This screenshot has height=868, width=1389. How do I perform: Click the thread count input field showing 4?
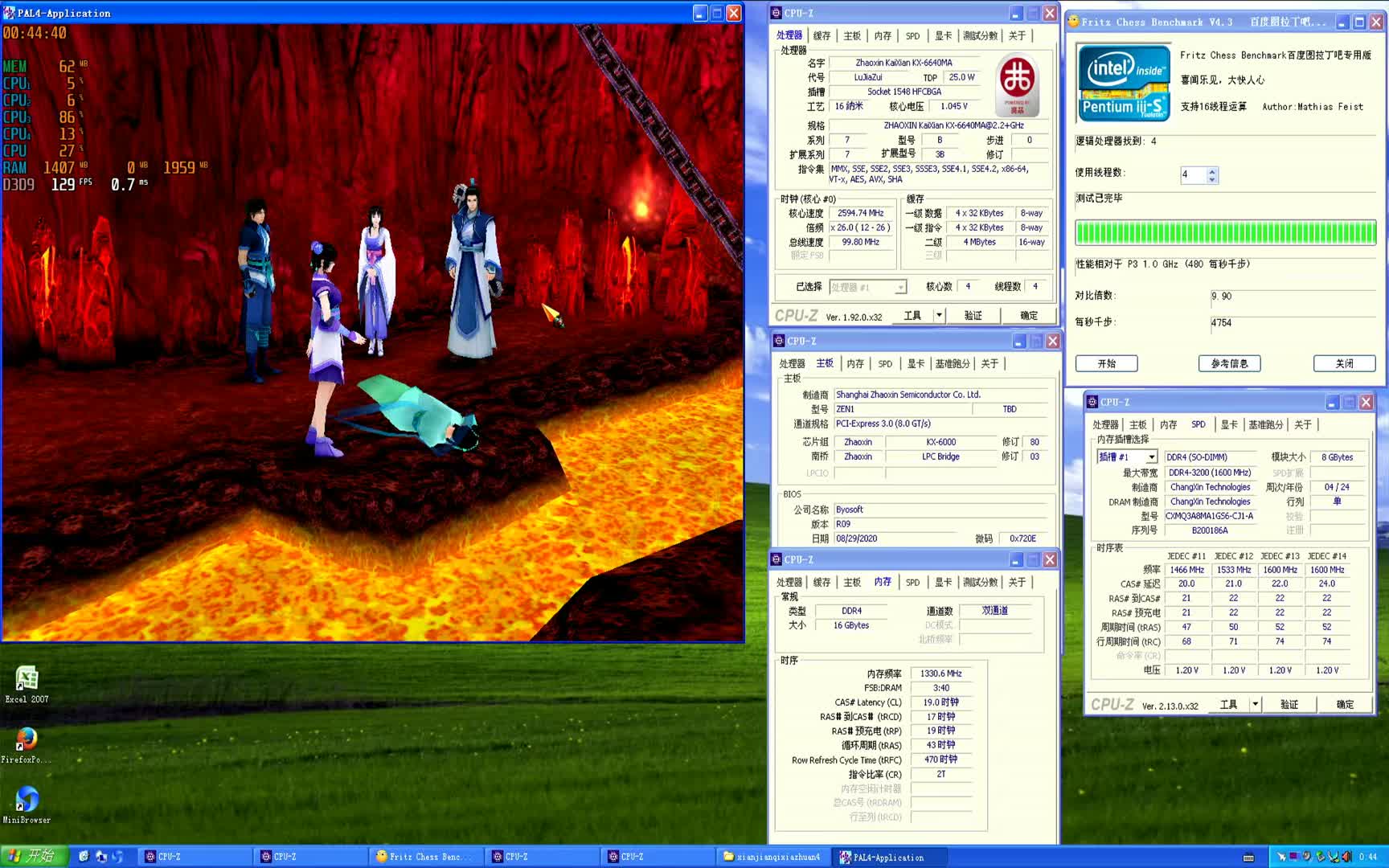pyautogui.click(x=1192, y=175)
